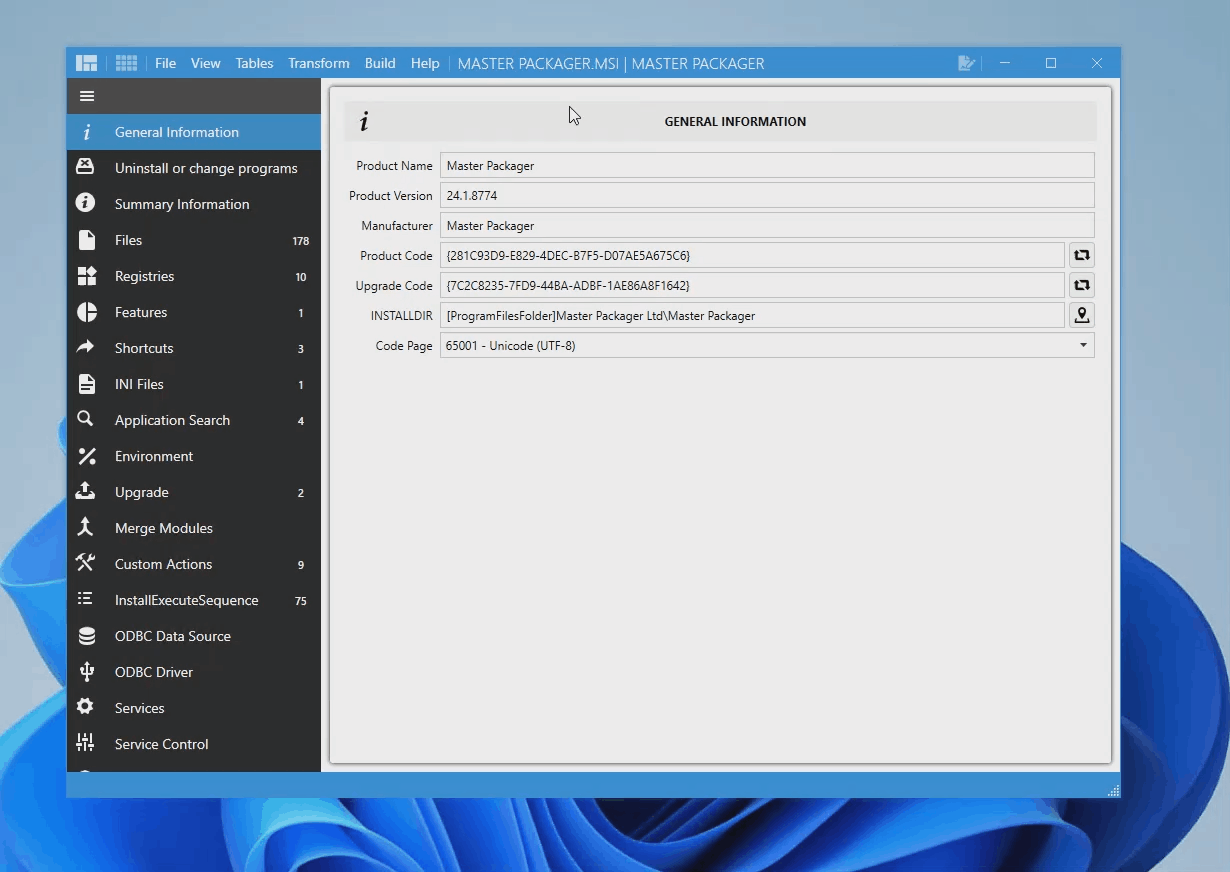Image resolution: width=1230 pixels, height=872 pixels.
Task: Click the INSTALLDIR path field
Action: click(x=752, y=316)
